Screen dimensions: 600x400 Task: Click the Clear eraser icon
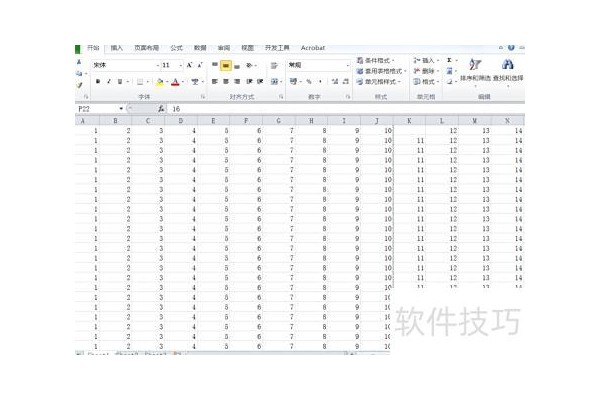click(450, 82)
